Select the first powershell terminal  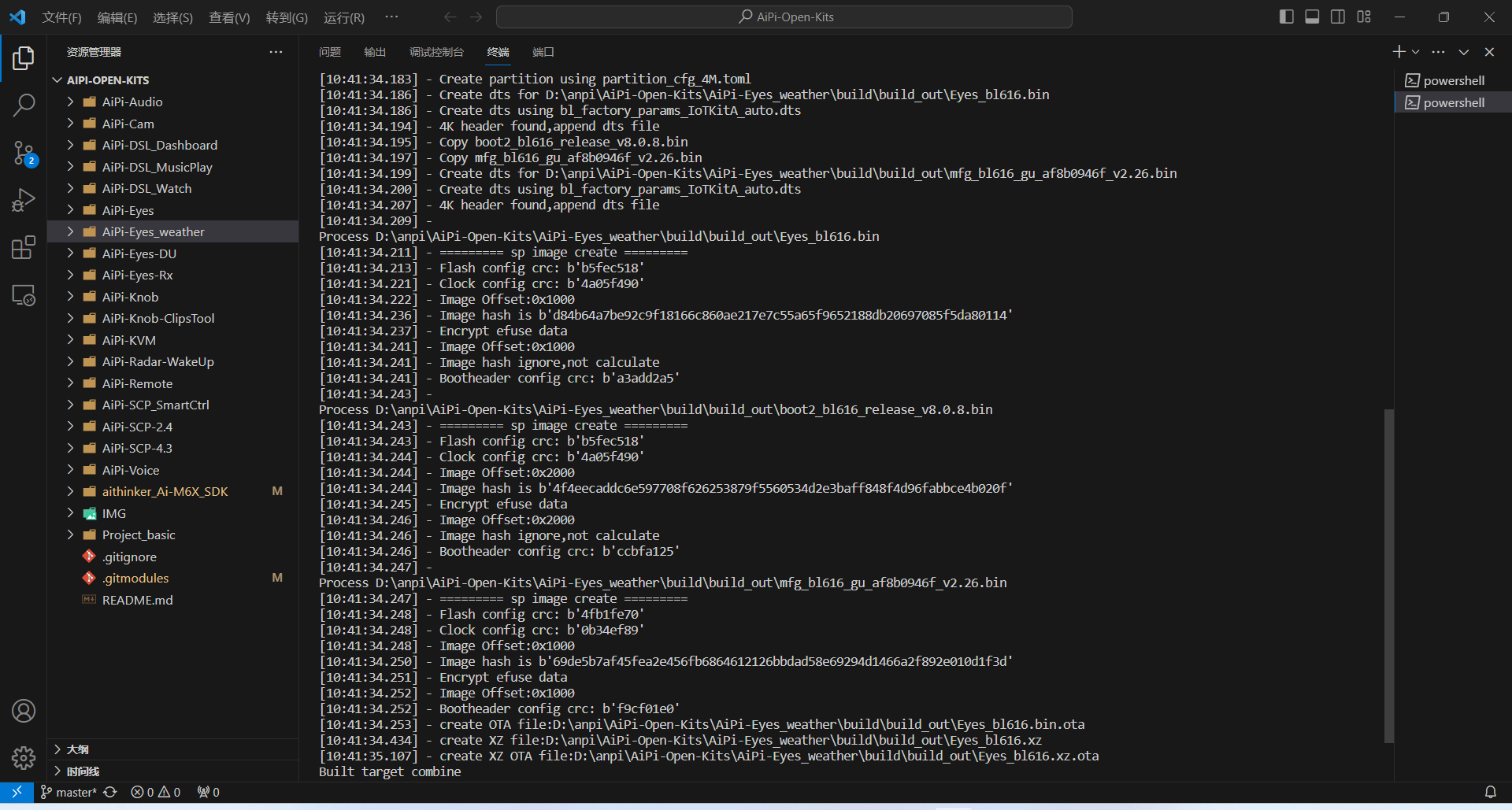[x=1454, y=80]
